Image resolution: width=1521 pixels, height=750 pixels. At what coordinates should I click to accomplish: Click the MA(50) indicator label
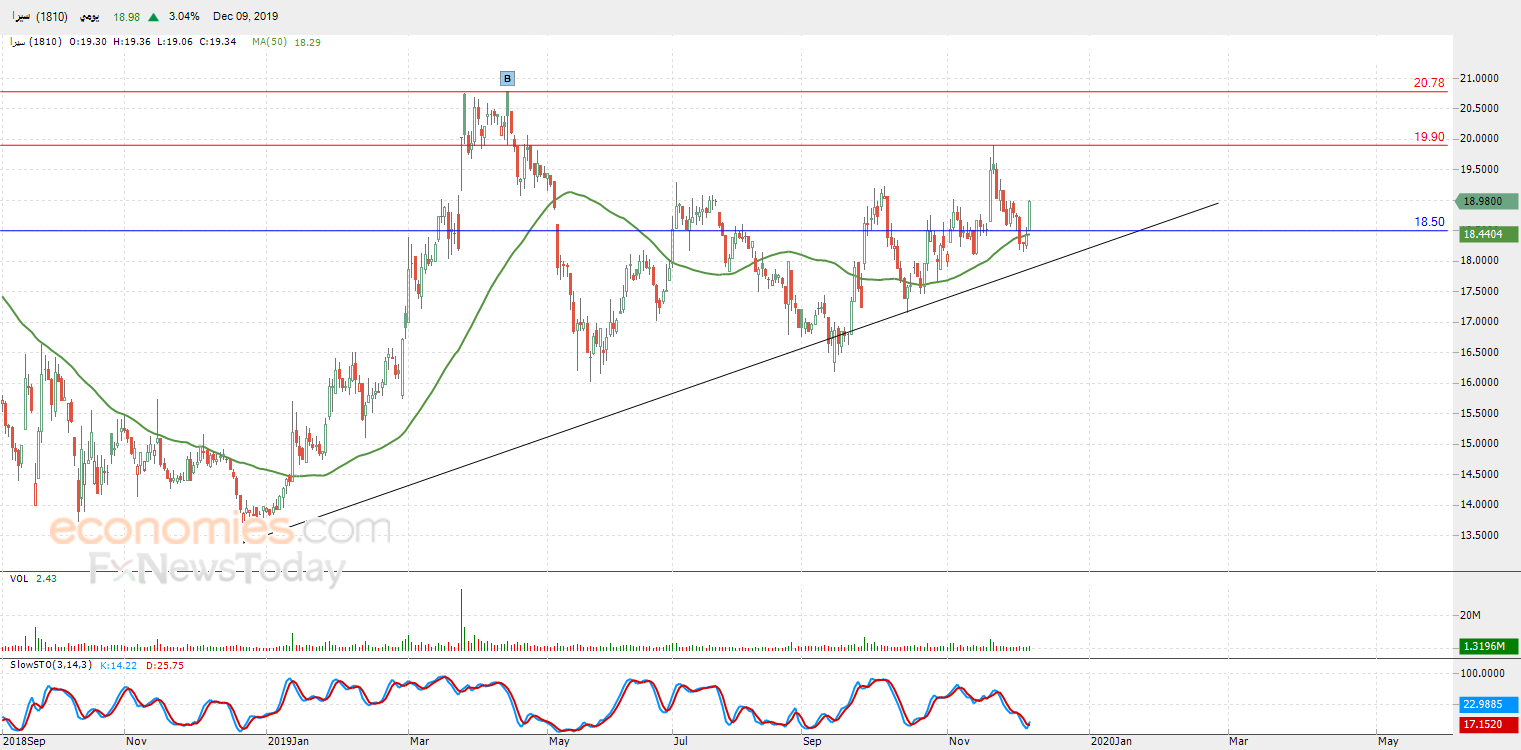click(270, 42)
